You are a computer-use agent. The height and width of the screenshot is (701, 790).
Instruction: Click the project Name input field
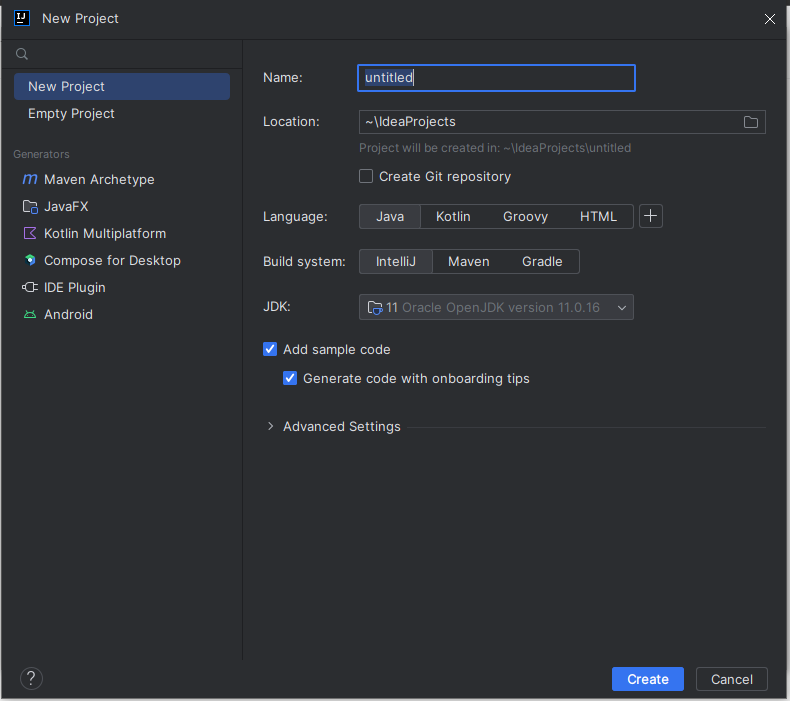(496, 78)
